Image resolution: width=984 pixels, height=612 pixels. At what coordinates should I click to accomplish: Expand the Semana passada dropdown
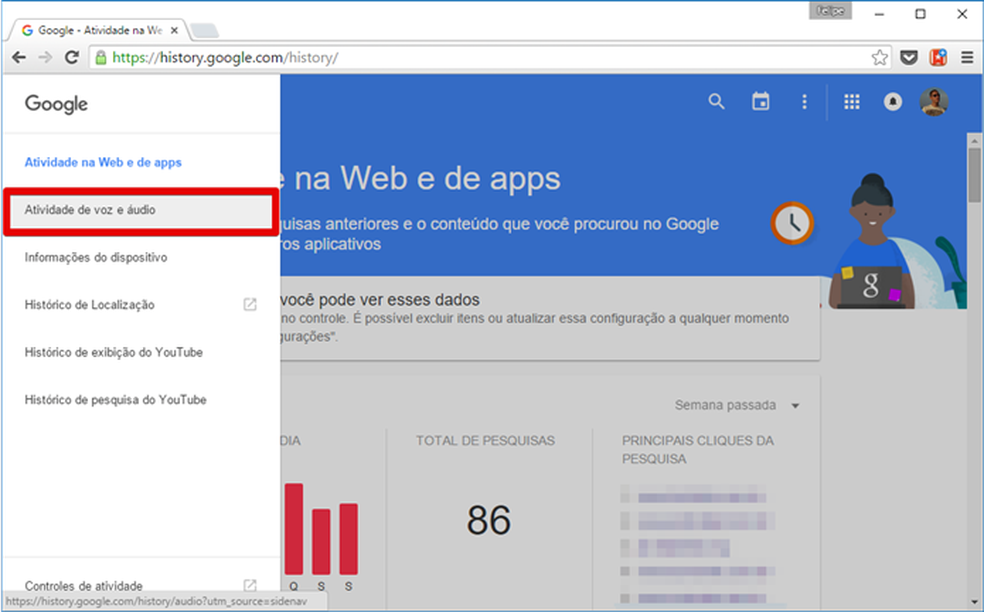pos(737,405)
